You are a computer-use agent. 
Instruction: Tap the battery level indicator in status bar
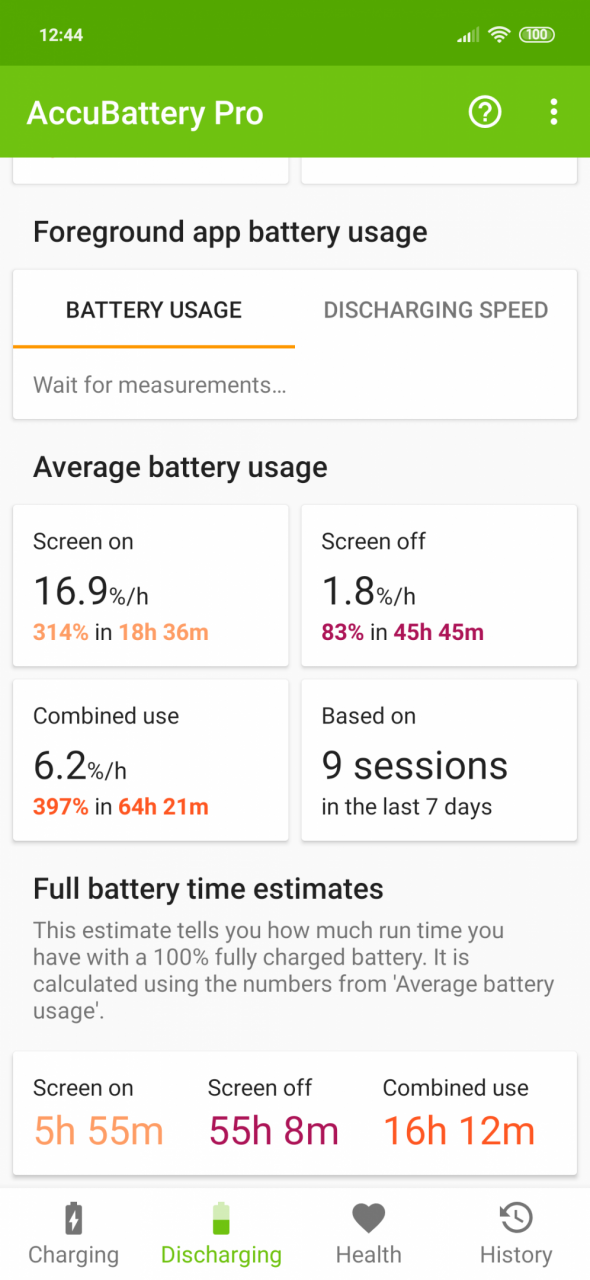click(537, 35)
